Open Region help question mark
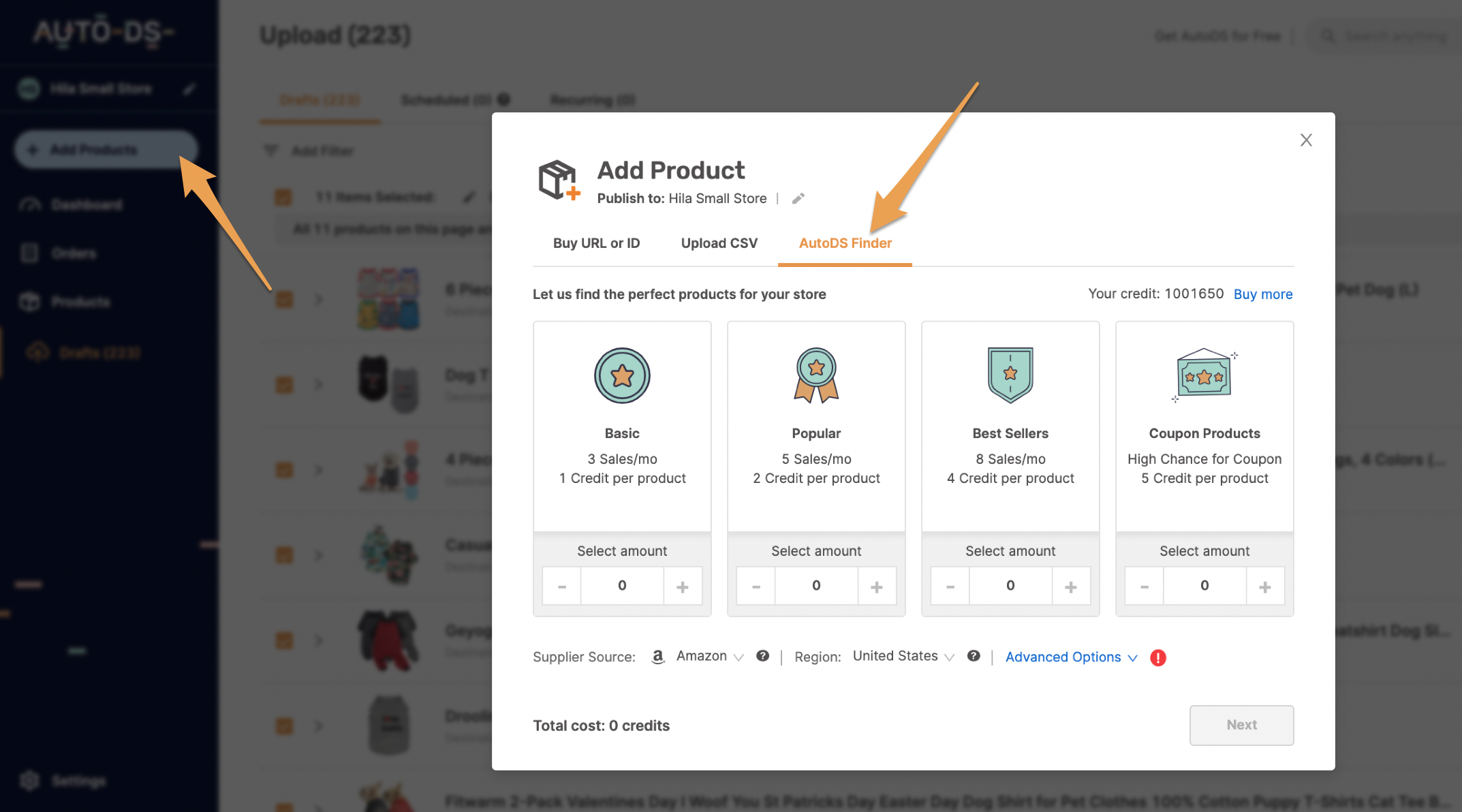This screenshot has height=812, width=1462. [974, 656]
